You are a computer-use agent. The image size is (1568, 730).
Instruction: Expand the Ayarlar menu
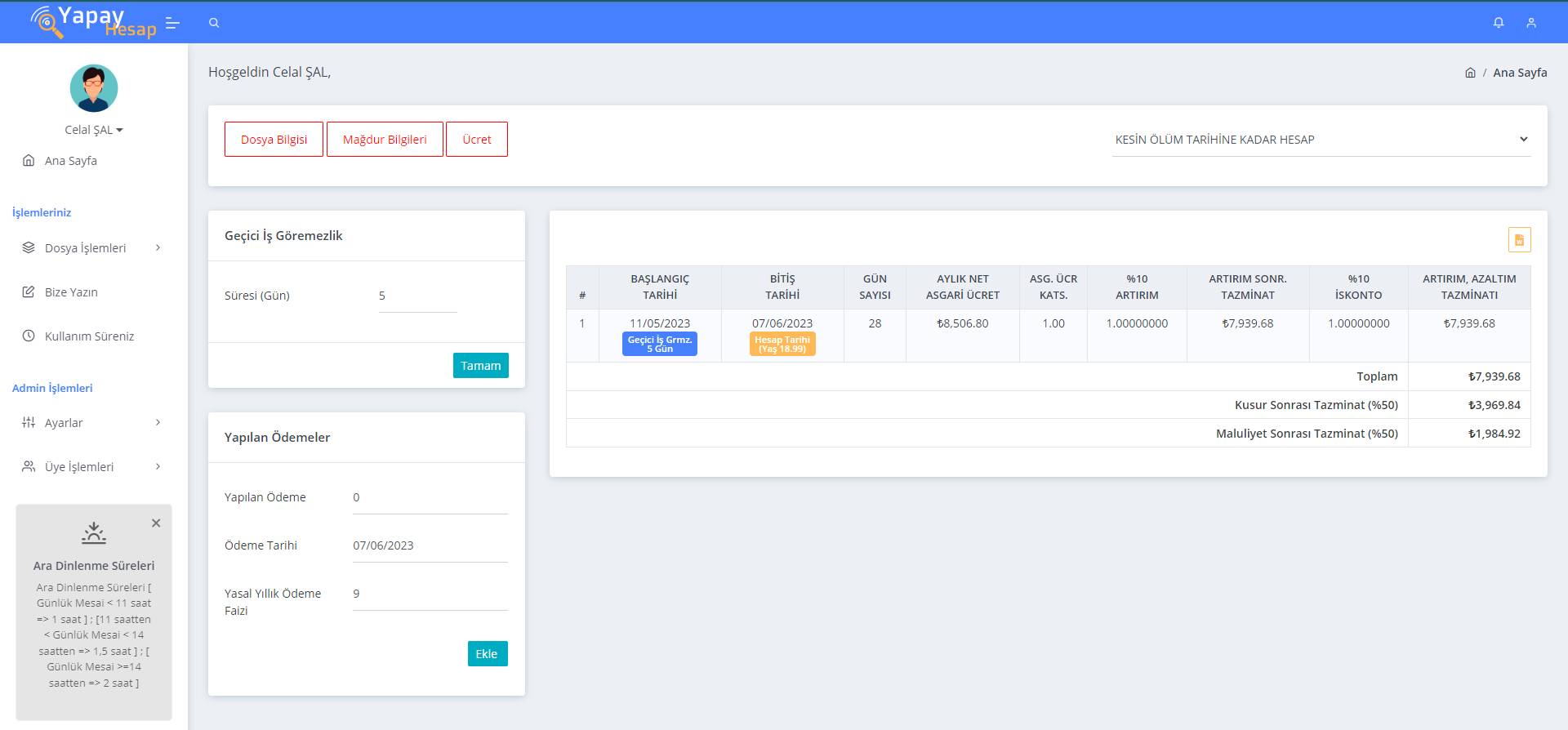[91, 423]
